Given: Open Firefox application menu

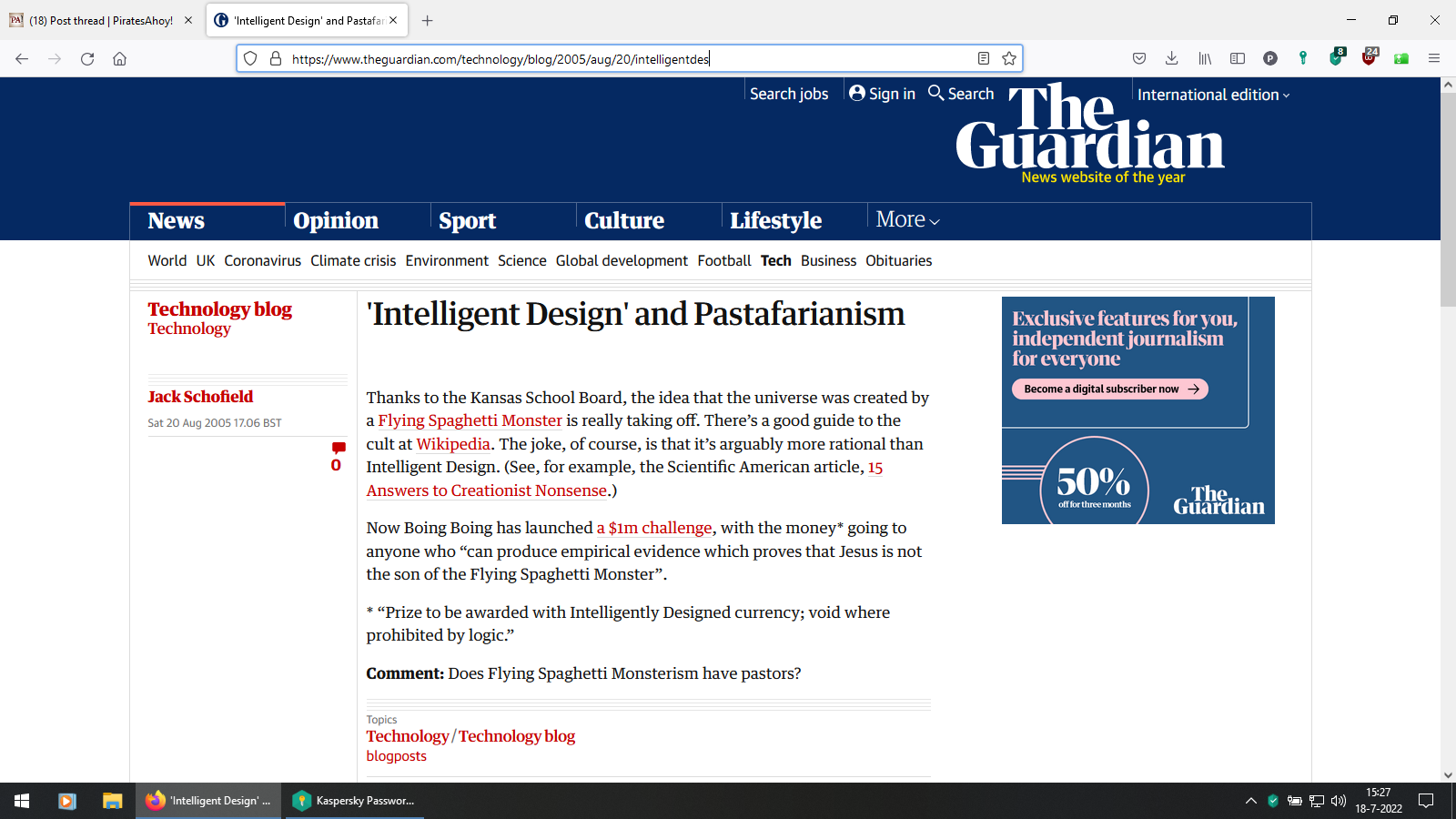Looking at the screenshot, I should point(1434,59).
